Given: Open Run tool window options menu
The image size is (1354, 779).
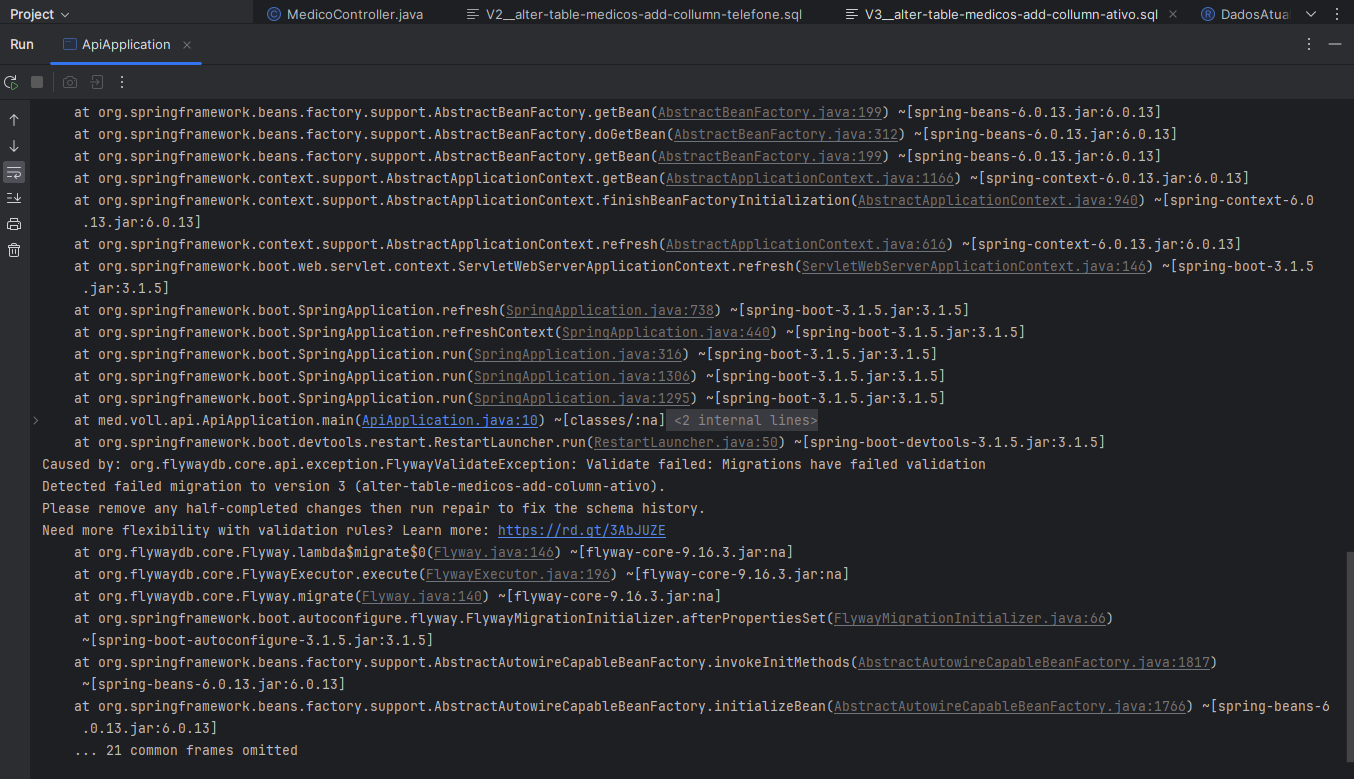Looking at the screenshot, I should coord(1309,44).
